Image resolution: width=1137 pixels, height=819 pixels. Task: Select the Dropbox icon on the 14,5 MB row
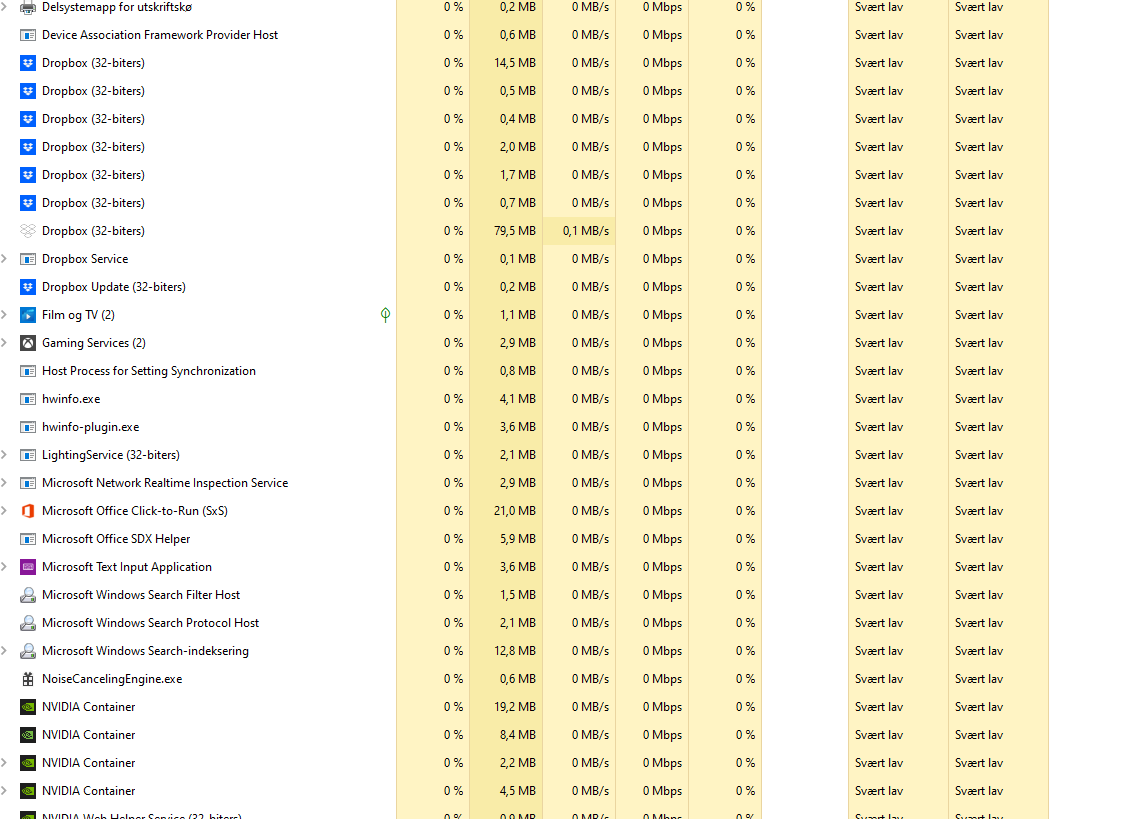coord(28,63)
